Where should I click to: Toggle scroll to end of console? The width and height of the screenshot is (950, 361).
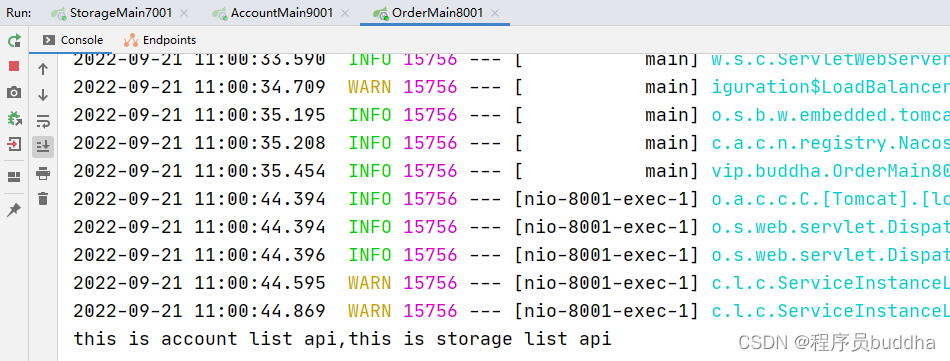click(43, 147)
